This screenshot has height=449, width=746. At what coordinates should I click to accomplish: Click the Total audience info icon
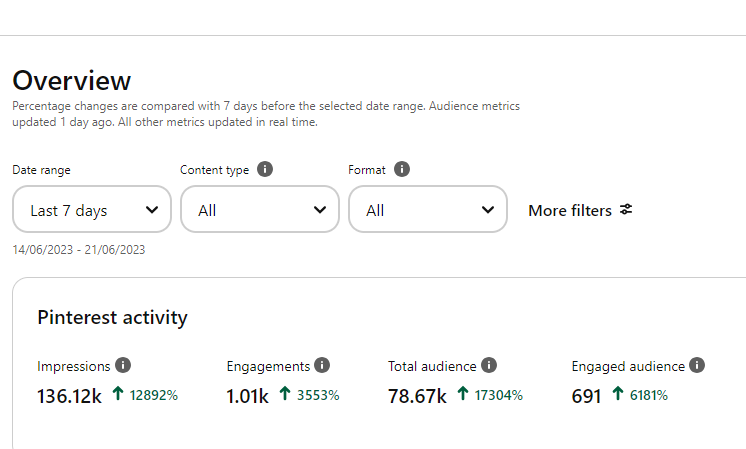[489, 366]
